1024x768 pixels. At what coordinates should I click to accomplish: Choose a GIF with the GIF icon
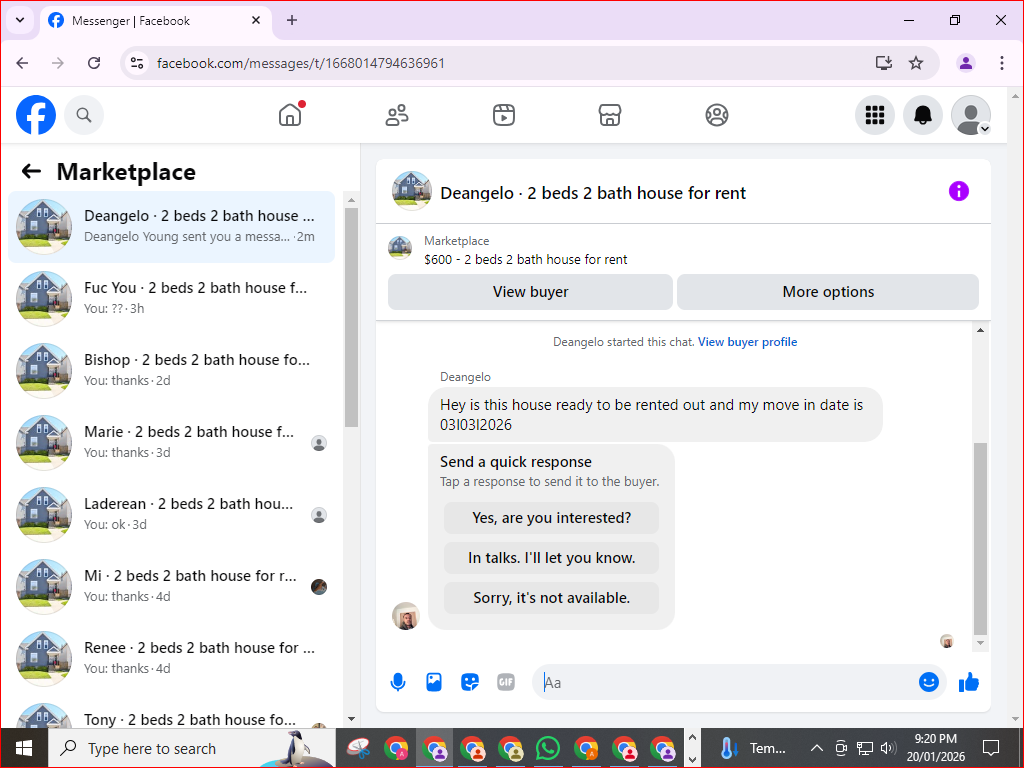[x=505, y=682]
